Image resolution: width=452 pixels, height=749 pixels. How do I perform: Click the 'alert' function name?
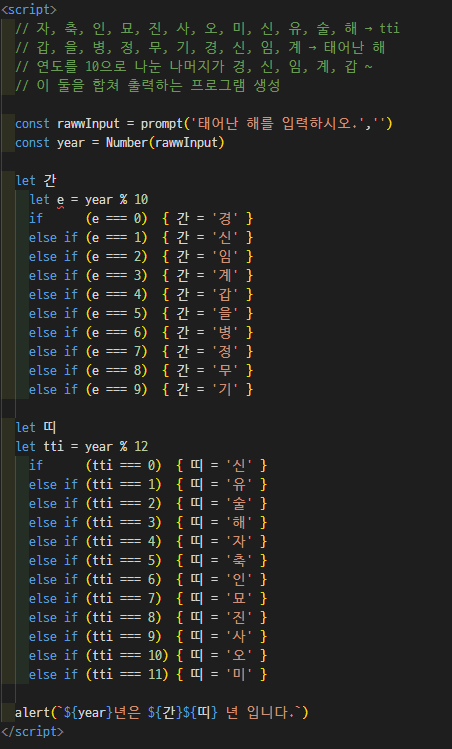[32, 713]
